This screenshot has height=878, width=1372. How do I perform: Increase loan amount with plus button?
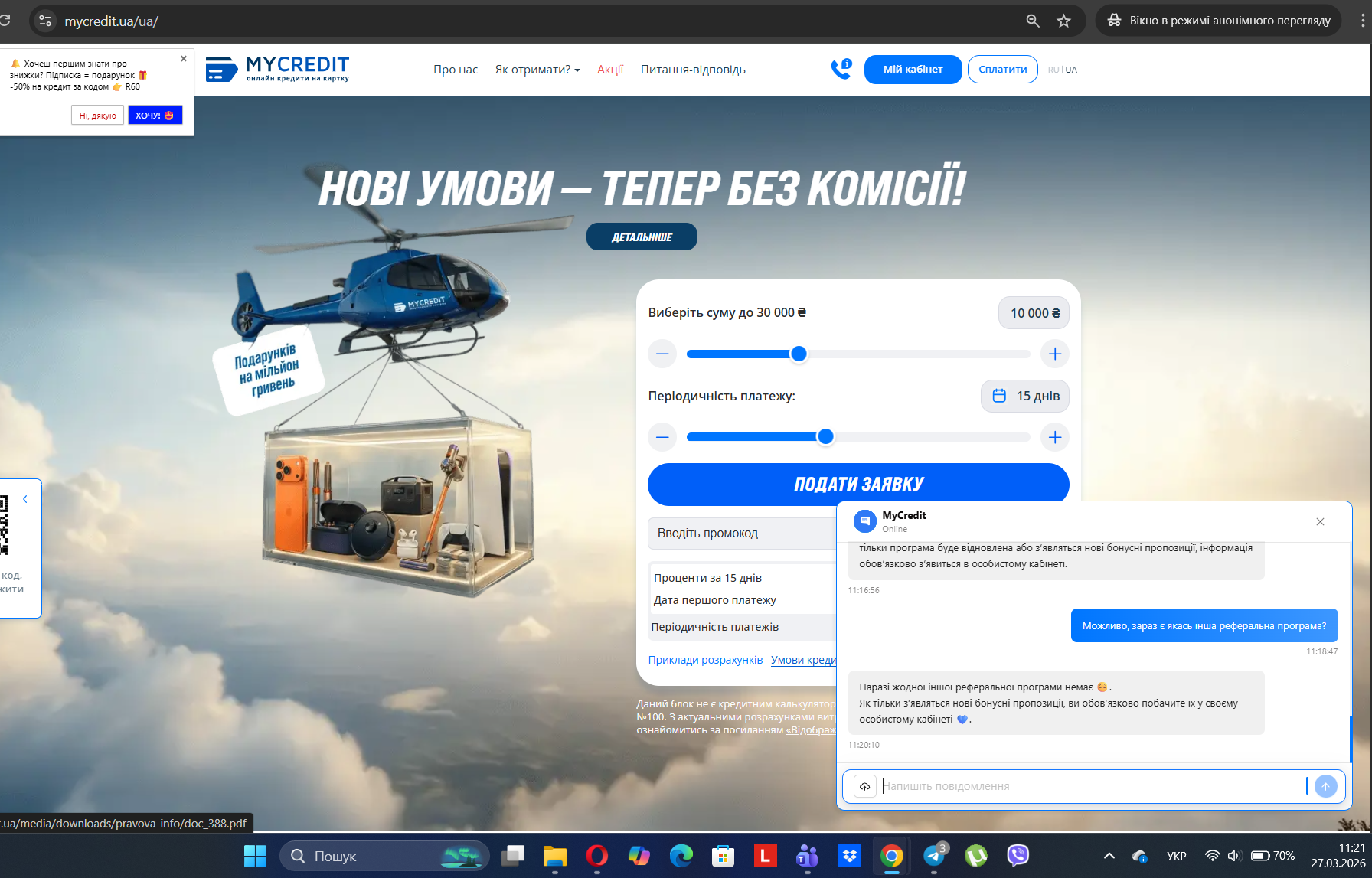[1055, 354]
